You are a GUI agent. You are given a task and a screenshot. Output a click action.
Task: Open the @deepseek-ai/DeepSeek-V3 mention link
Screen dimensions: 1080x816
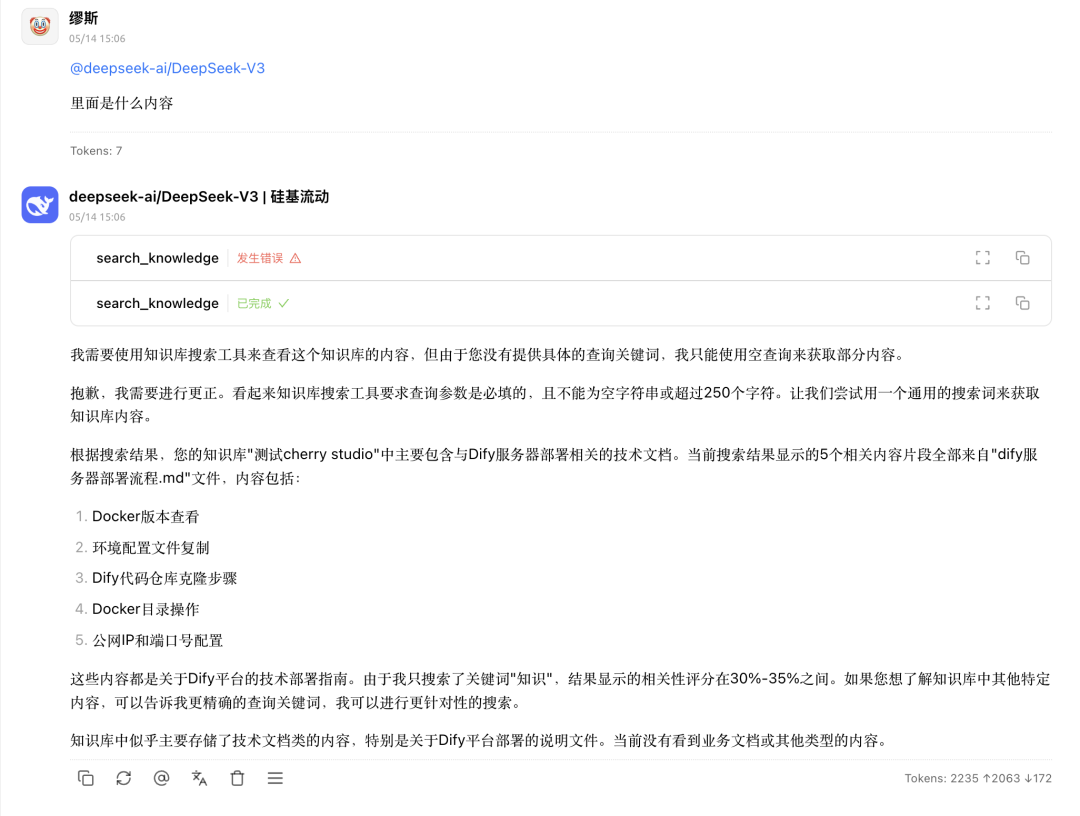[167, 68]
